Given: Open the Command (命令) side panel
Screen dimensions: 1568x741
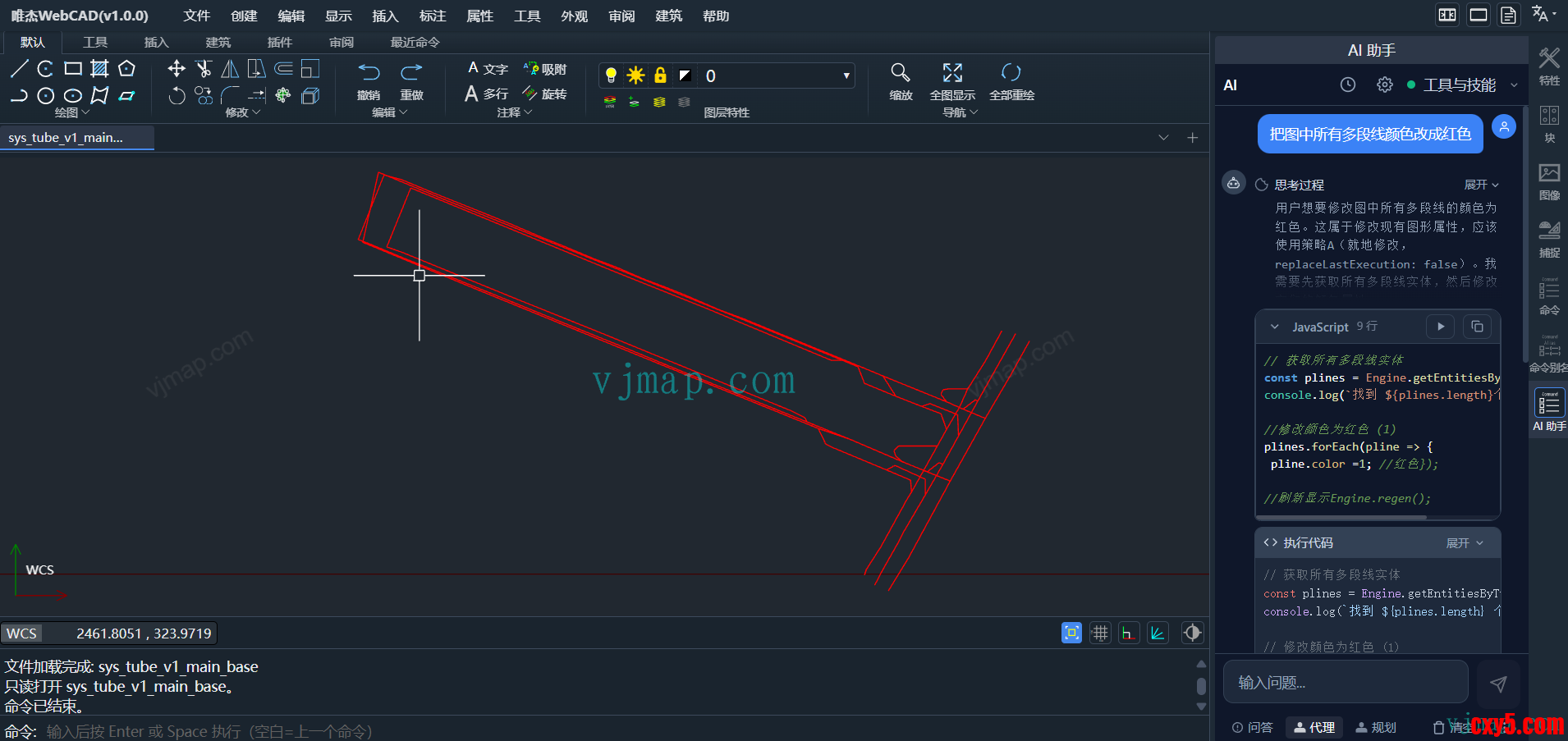Looking at the screenshot, I should coord(1549,296).
